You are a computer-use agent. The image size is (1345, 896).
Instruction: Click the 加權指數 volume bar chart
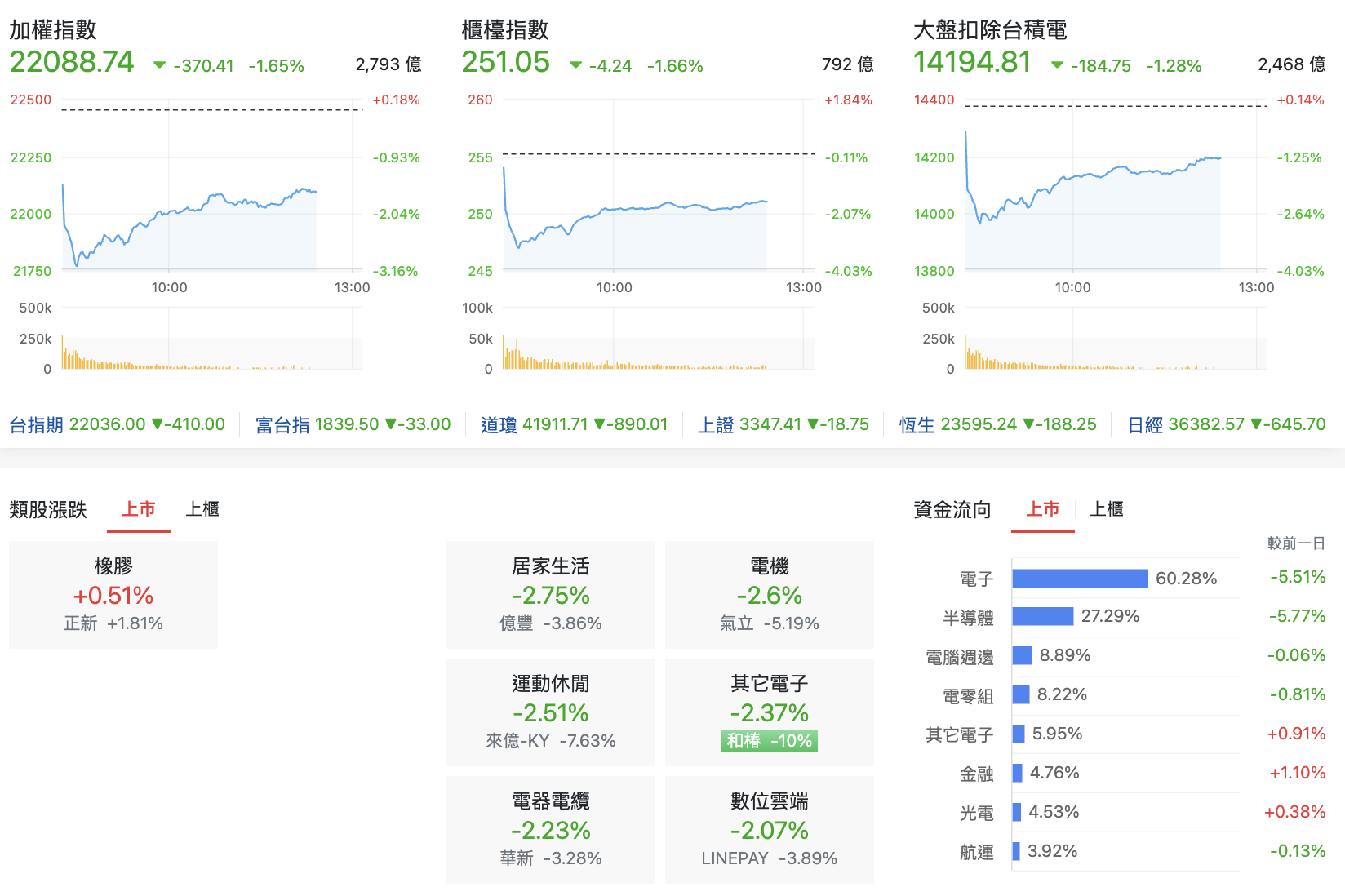[212, 339]
